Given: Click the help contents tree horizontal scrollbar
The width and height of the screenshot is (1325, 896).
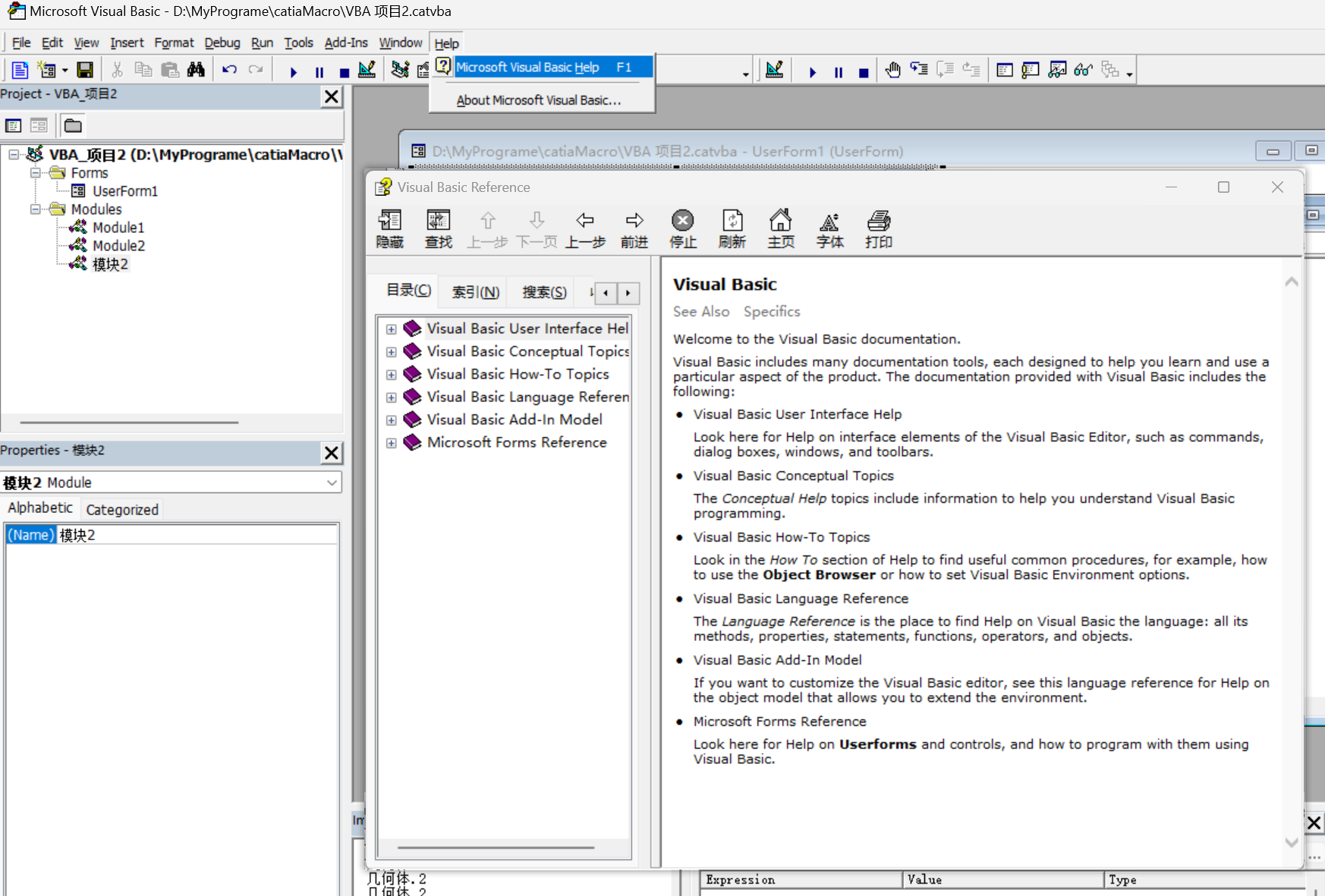Looking at the screenshot, I should click(496, 847).
